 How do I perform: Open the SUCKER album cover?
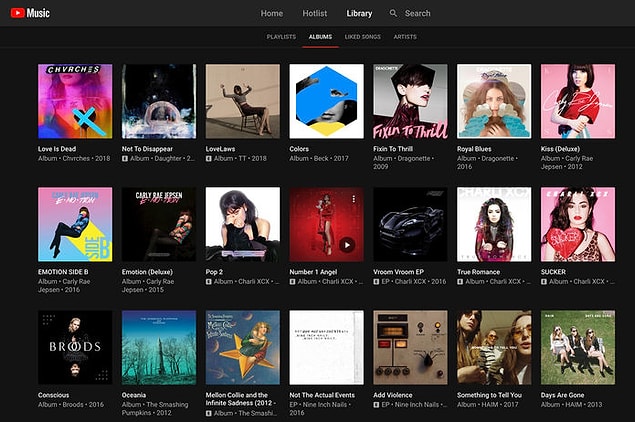pyautogui.click(x=578, y=224)
